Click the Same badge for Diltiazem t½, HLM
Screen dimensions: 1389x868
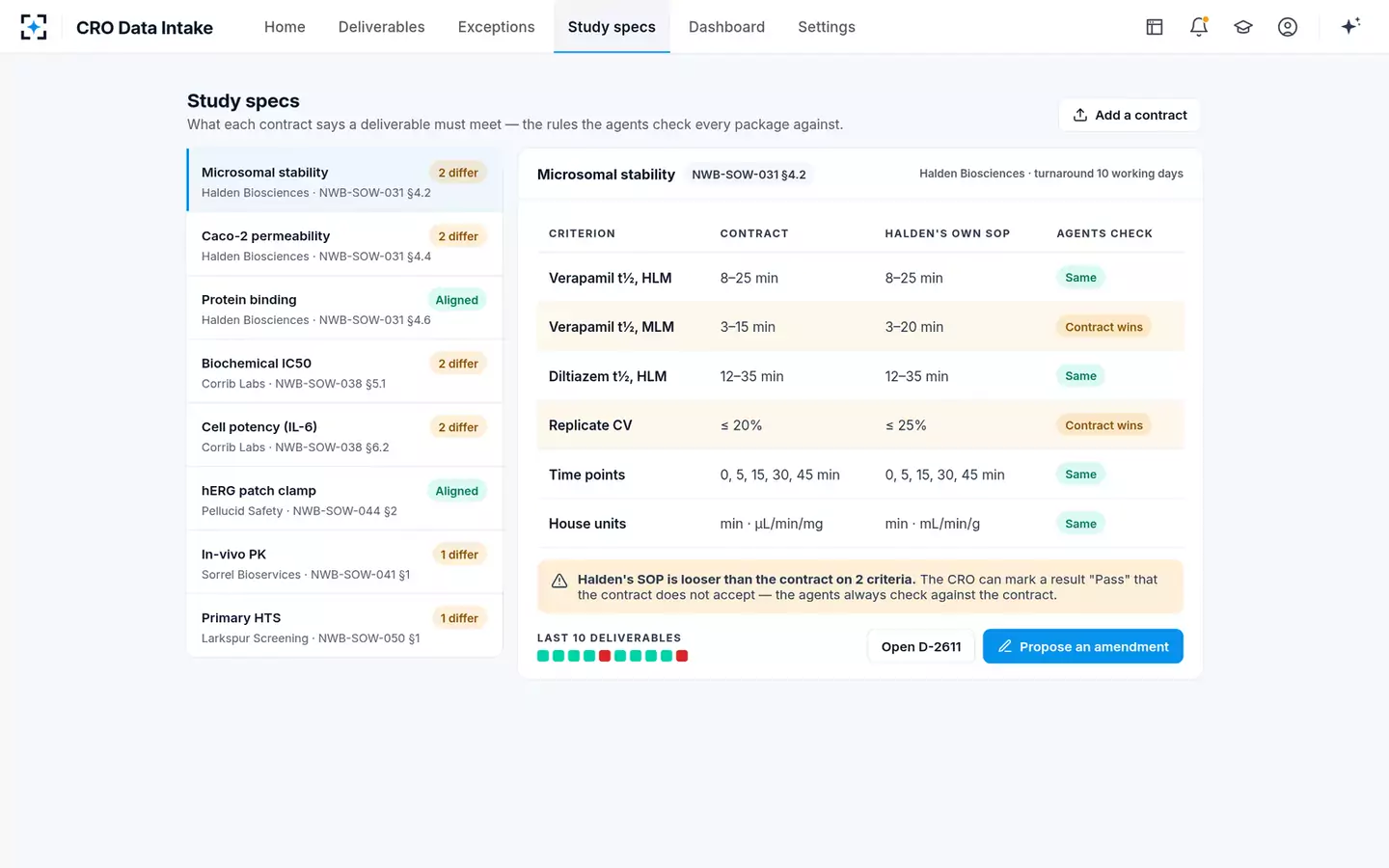(1080, 376)
